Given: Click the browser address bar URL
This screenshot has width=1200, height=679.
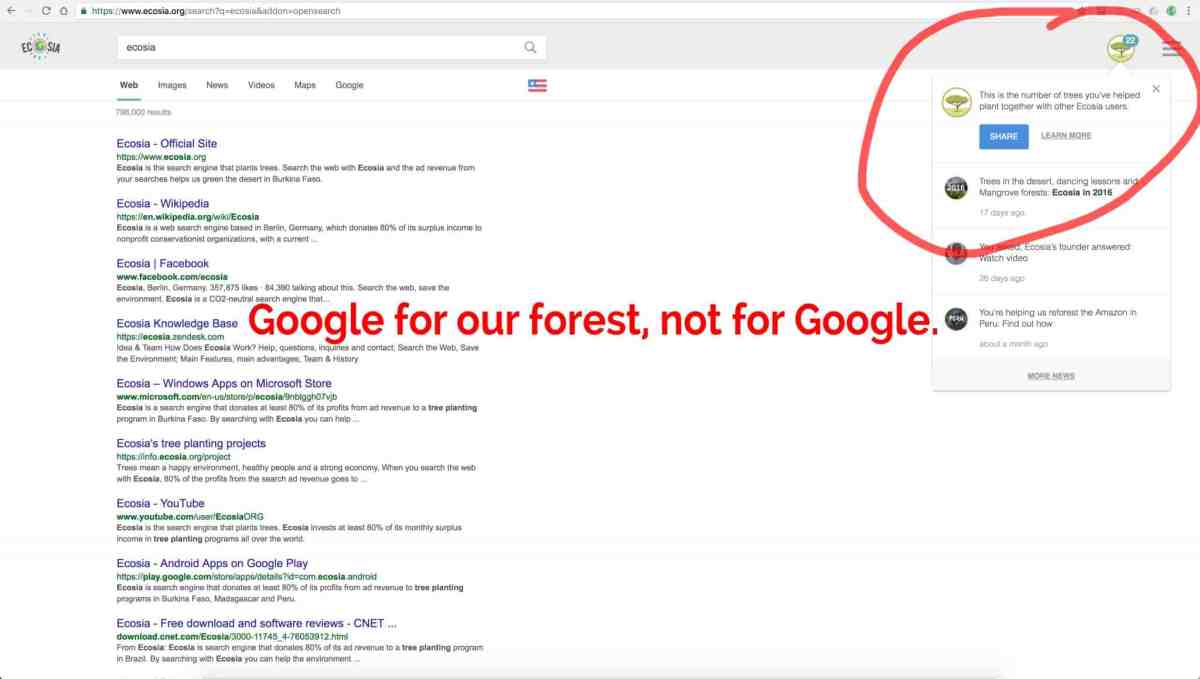Looking at the screenshot, I should pyautogui.click(x=215, y=11).
